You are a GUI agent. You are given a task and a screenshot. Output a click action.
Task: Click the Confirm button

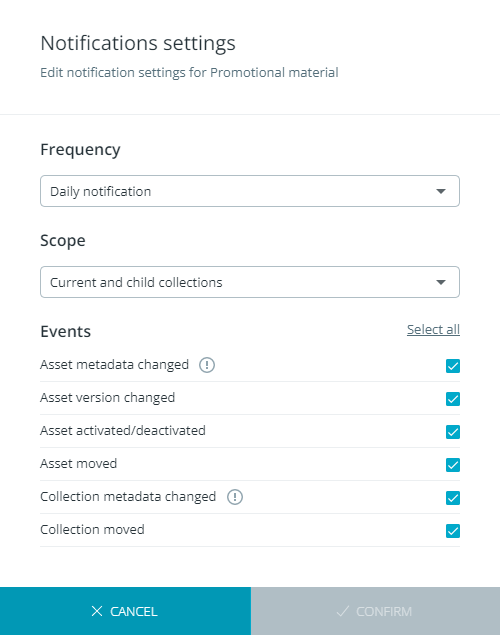coord(375,611)
